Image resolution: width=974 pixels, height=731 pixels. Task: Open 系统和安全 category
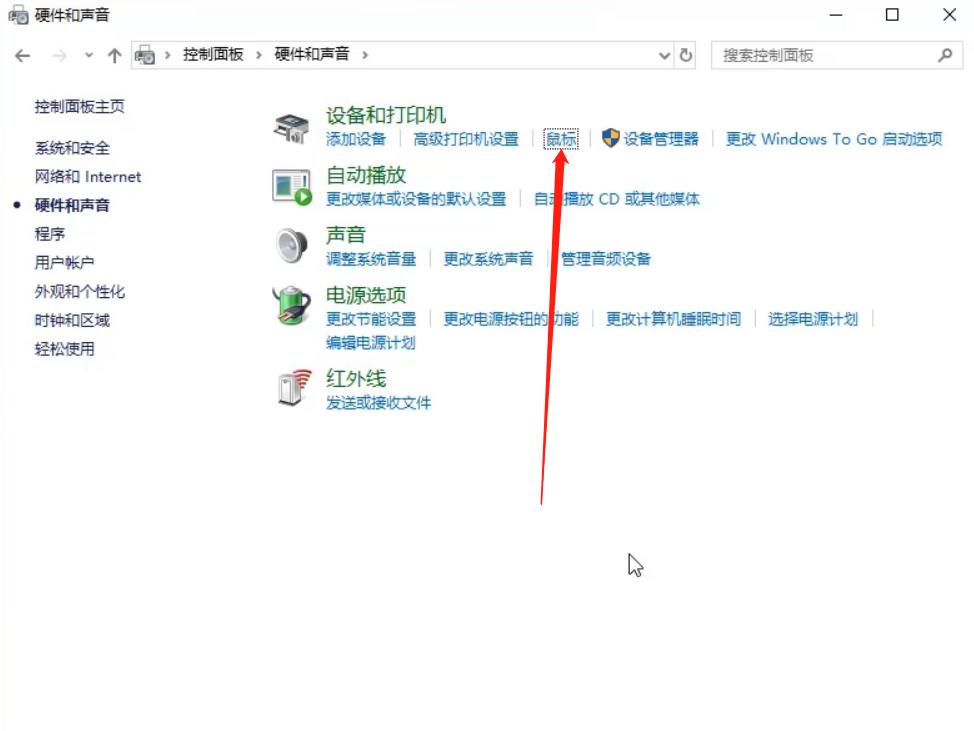point(72,148)
